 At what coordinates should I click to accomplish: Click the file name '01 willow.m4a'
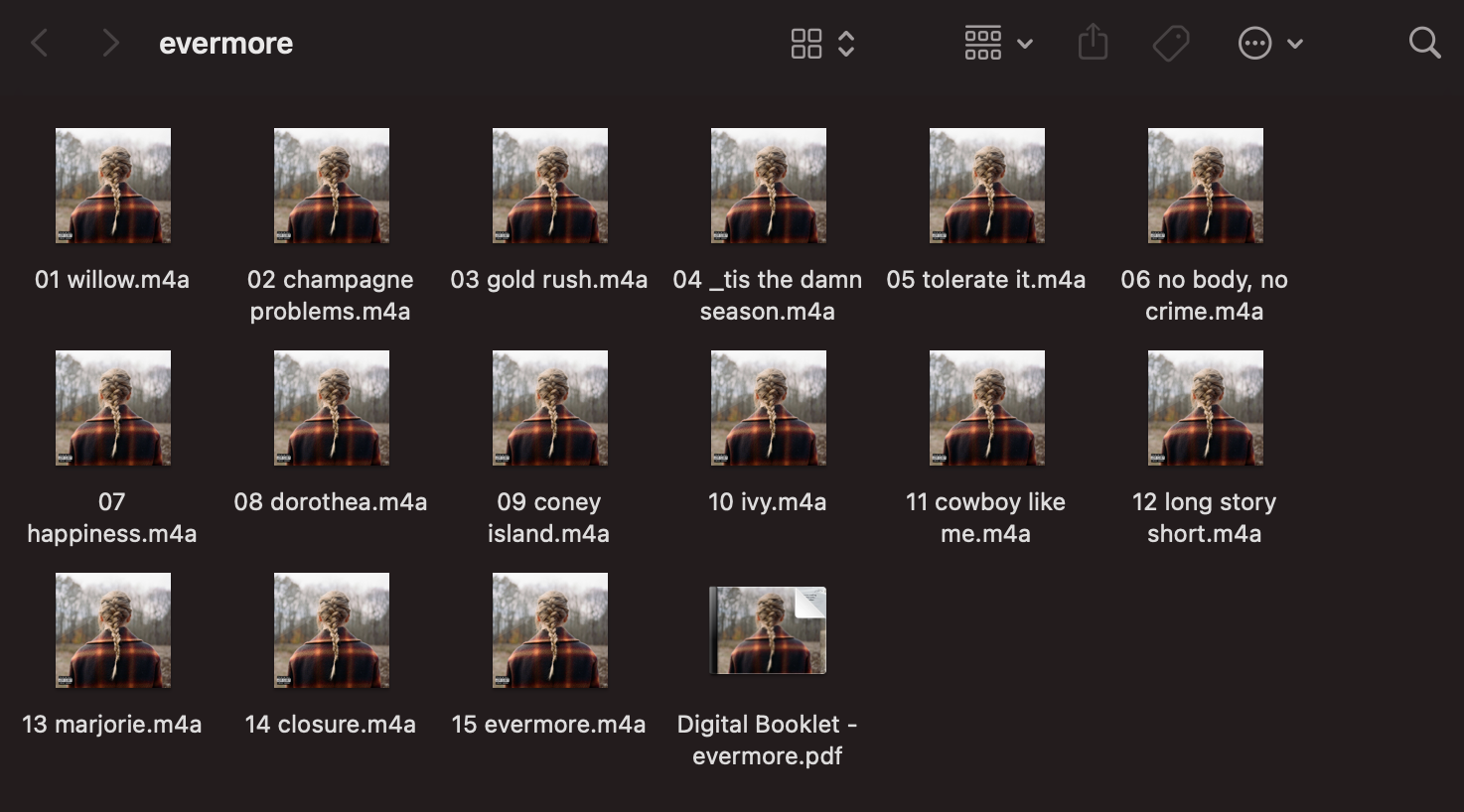click(x=112, y=280)
